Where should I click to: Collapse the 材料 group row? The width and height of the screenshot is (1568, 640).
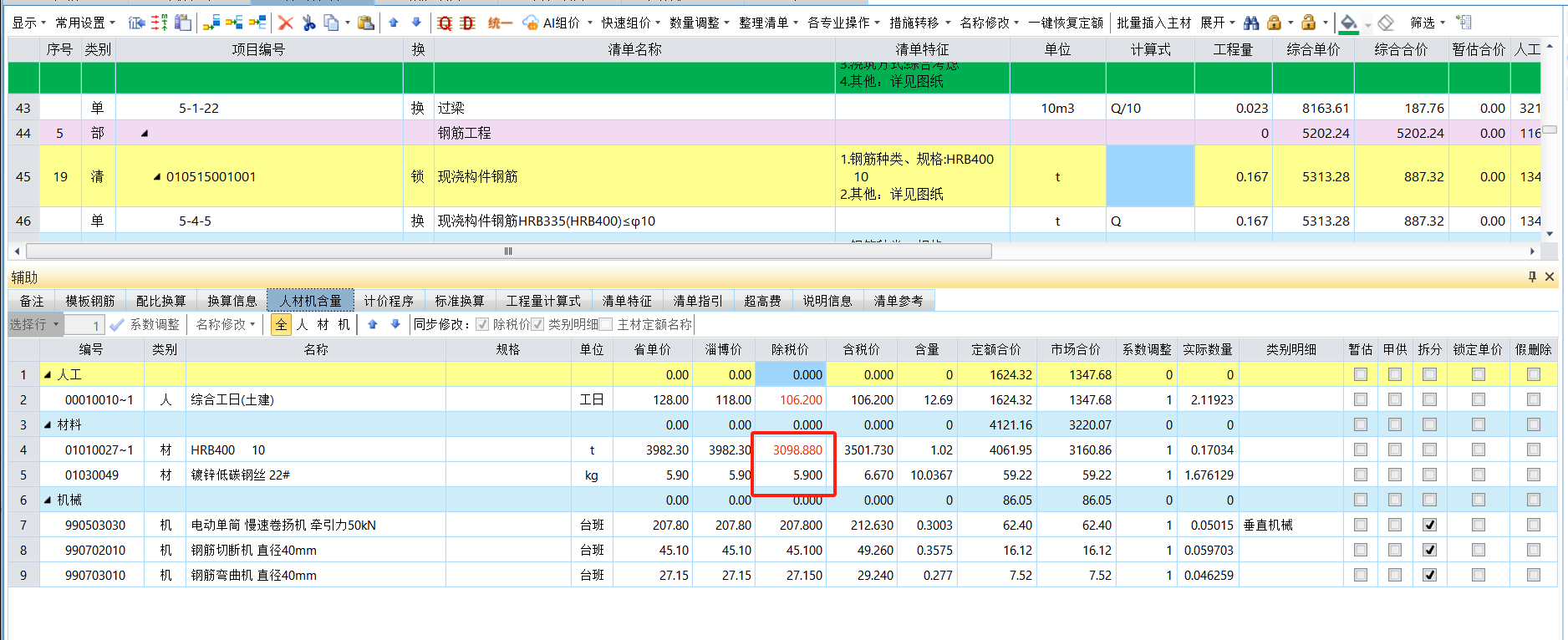click(x=48, y=425)
